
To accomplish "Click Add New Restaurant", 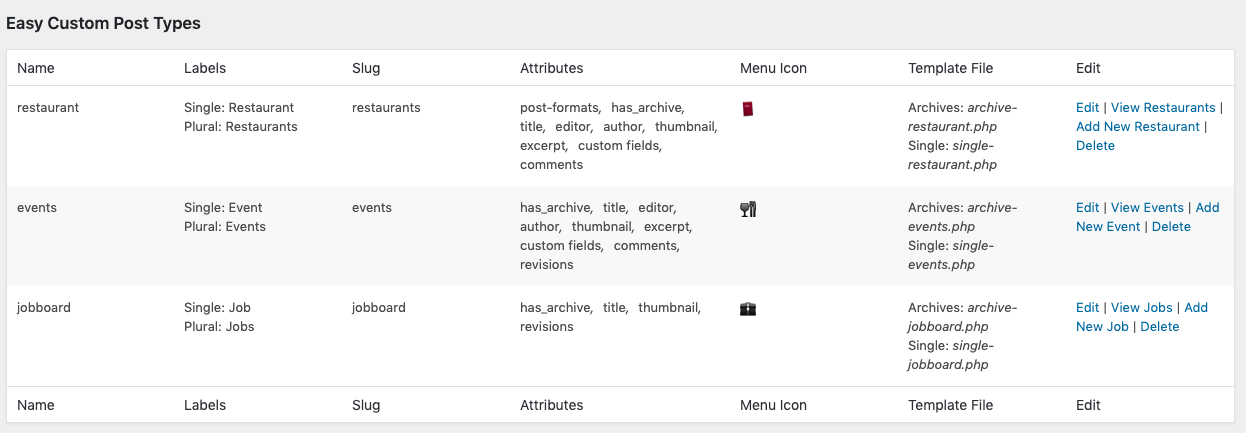I will (x=1138, y=126).
